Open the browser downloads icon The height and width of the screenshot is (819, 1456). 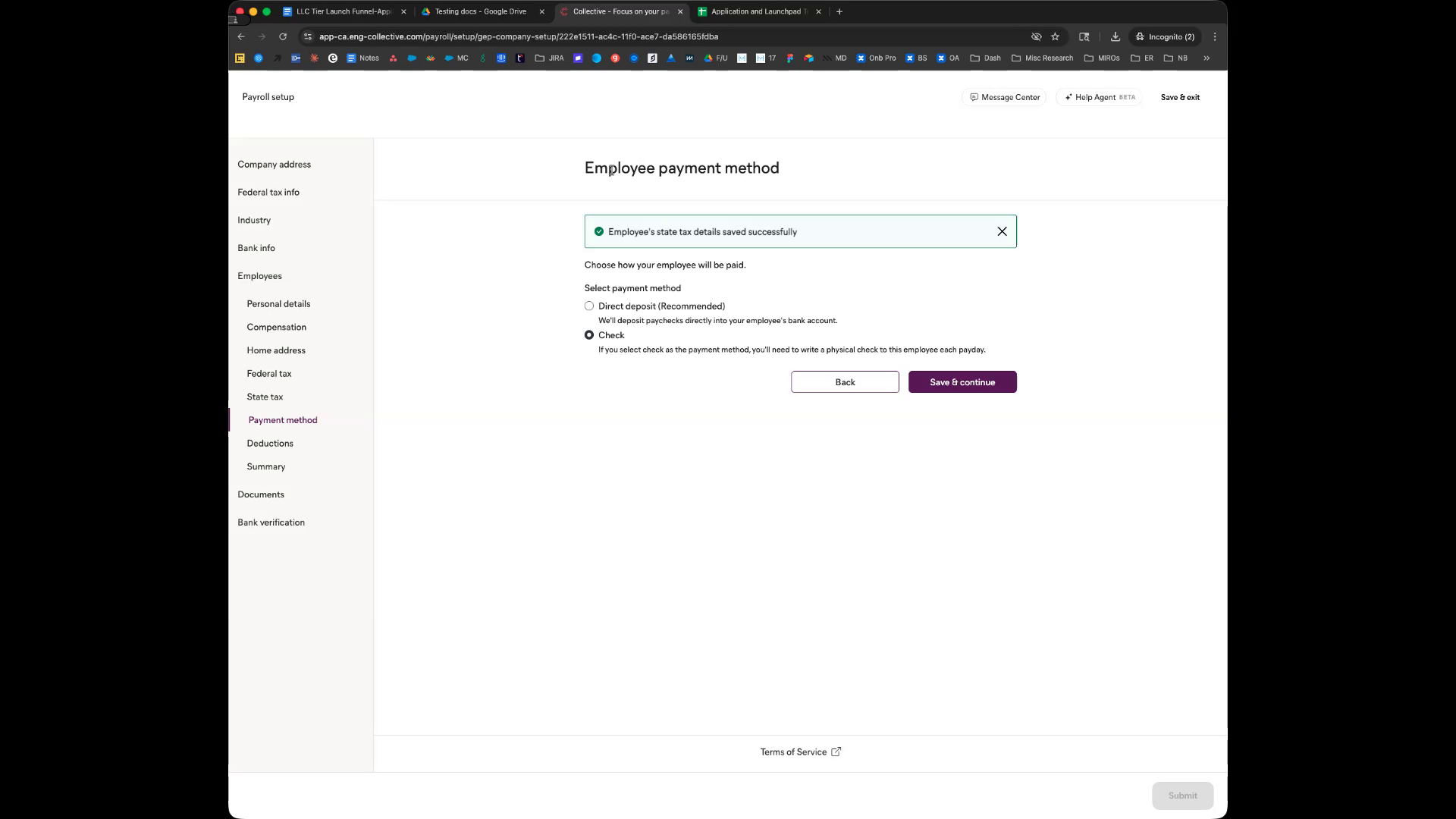coord(1115,36)
